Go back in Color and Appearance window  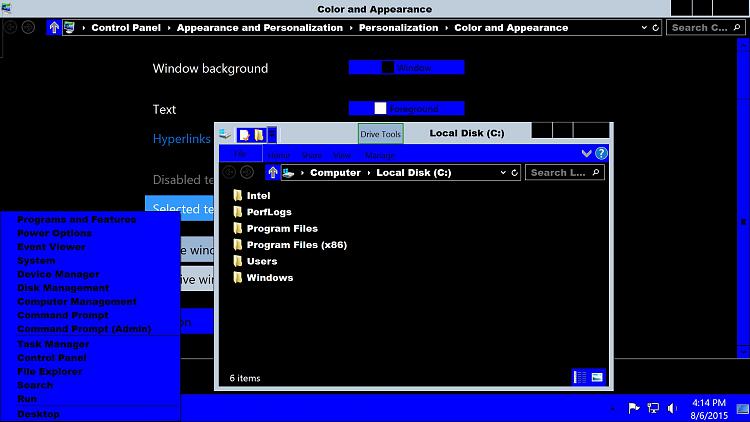[x=10, y=27]
